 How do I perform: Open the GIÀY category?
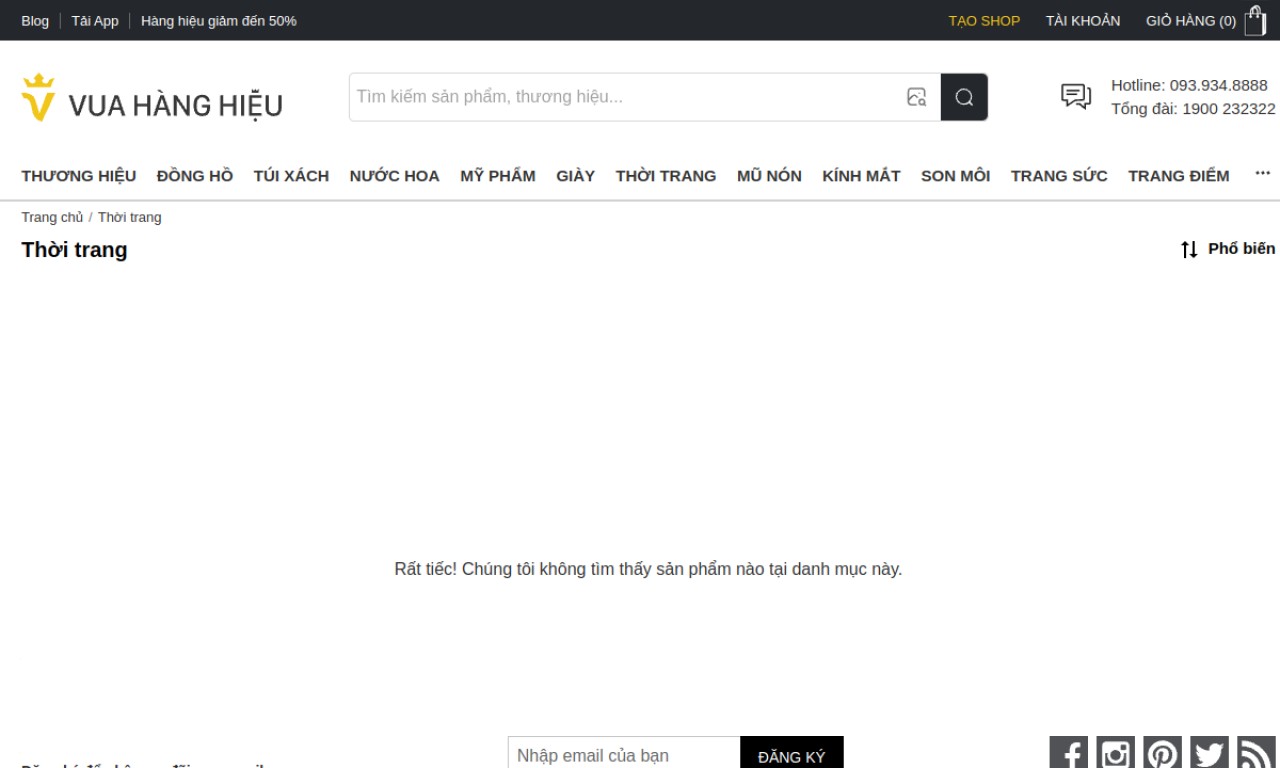click(575, 176)
